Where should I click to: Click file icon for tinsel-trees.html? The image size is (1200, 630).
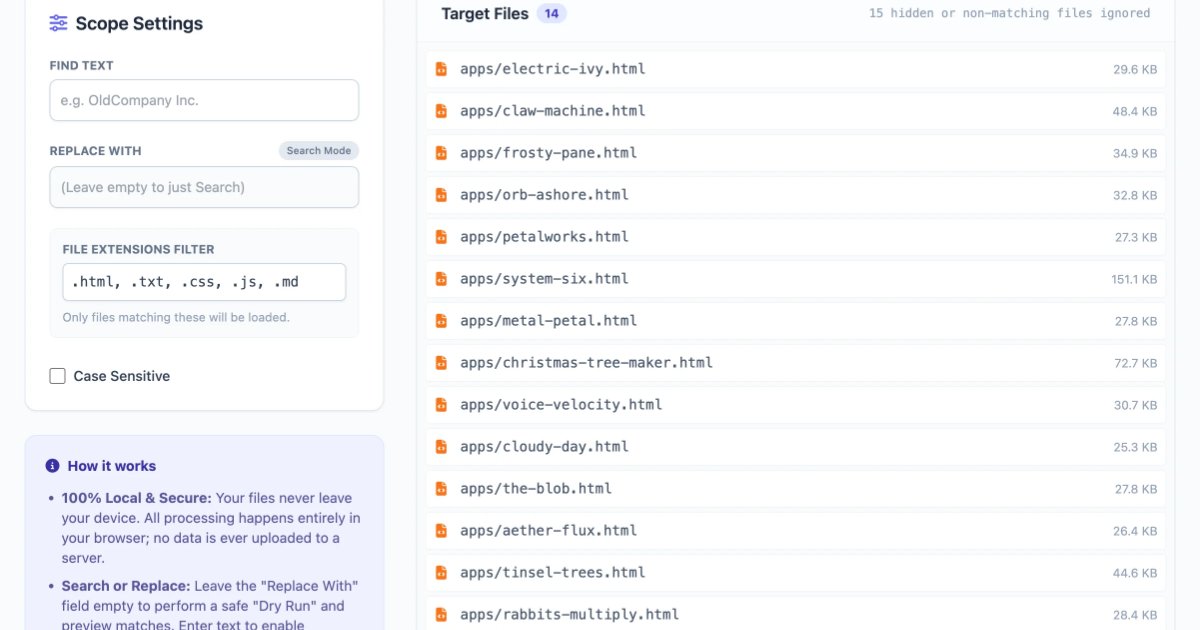[441, 573]
